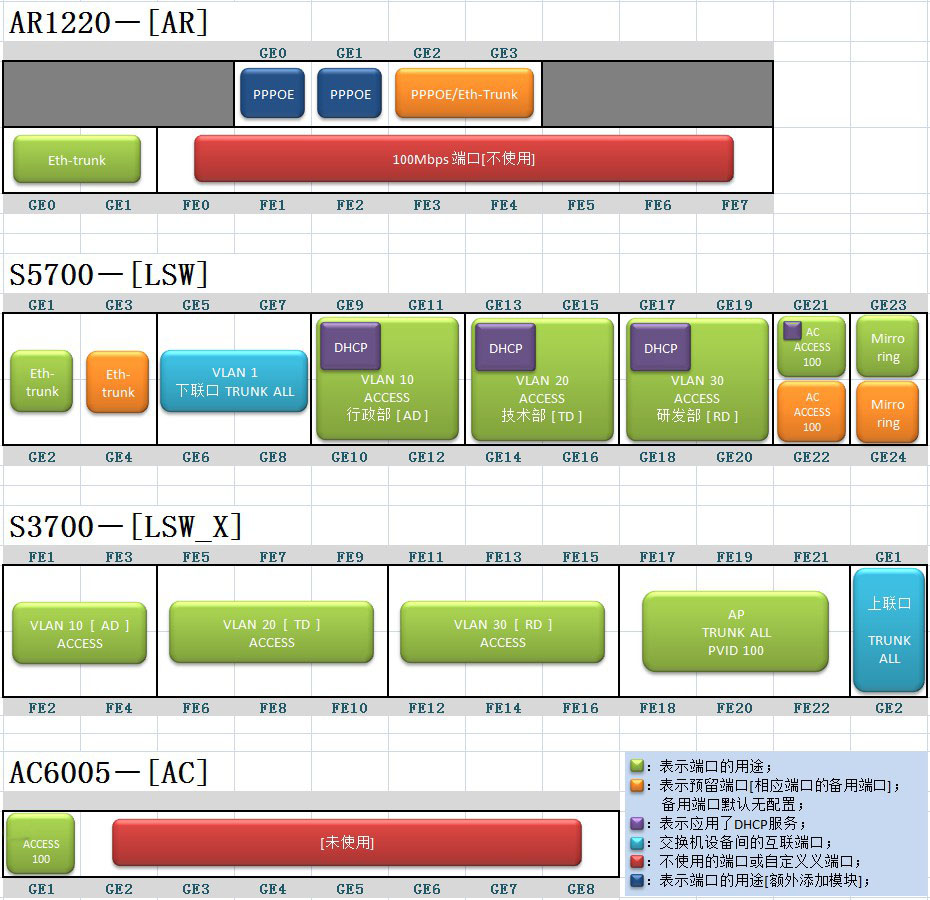Select the VLAN 20 ACCESS 技术部 block
930x900 pixels.
pyautogui.click(x=542, y=399)
